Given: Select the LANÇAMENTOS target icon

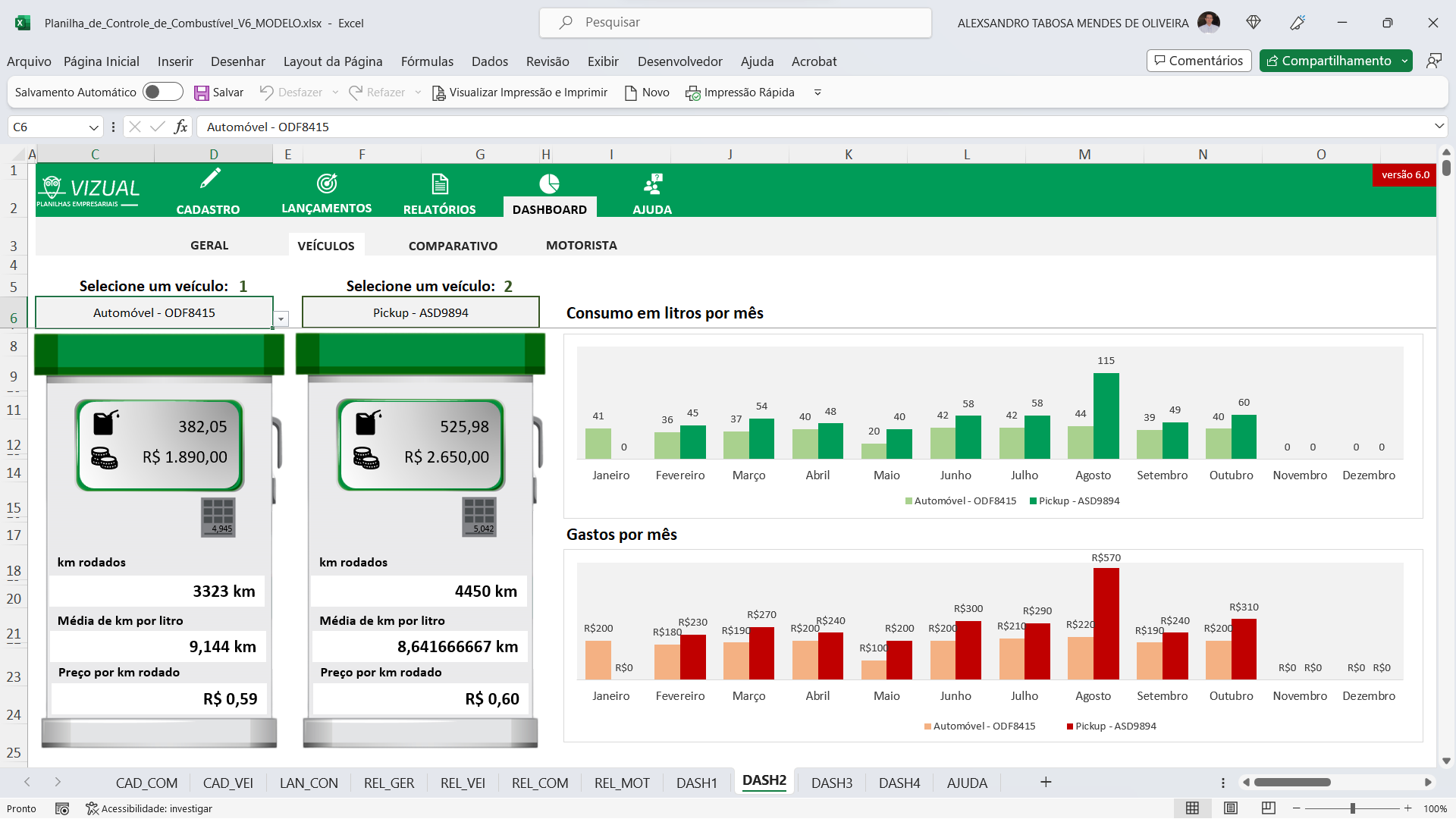Looking at the screenshot, I should point(325,181).
